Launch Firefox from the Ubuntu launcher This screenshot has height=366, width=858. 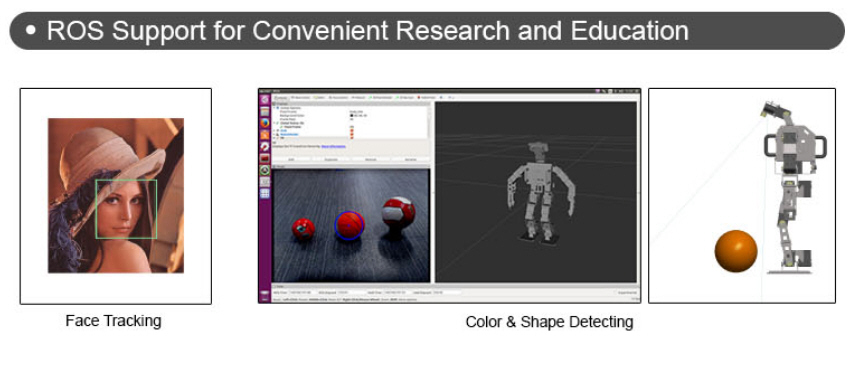click(x=265, y=123)
